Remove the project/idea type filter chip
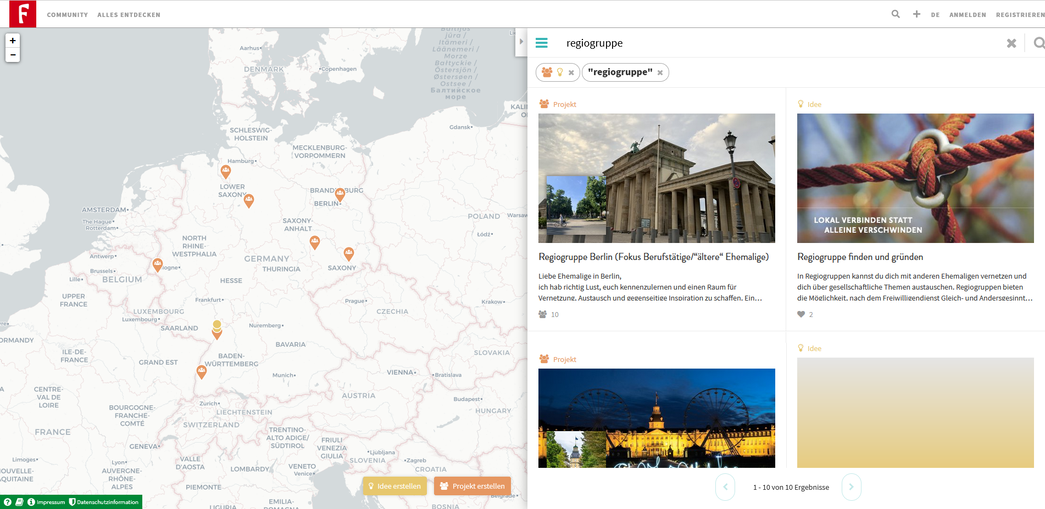 pos(571,73)
